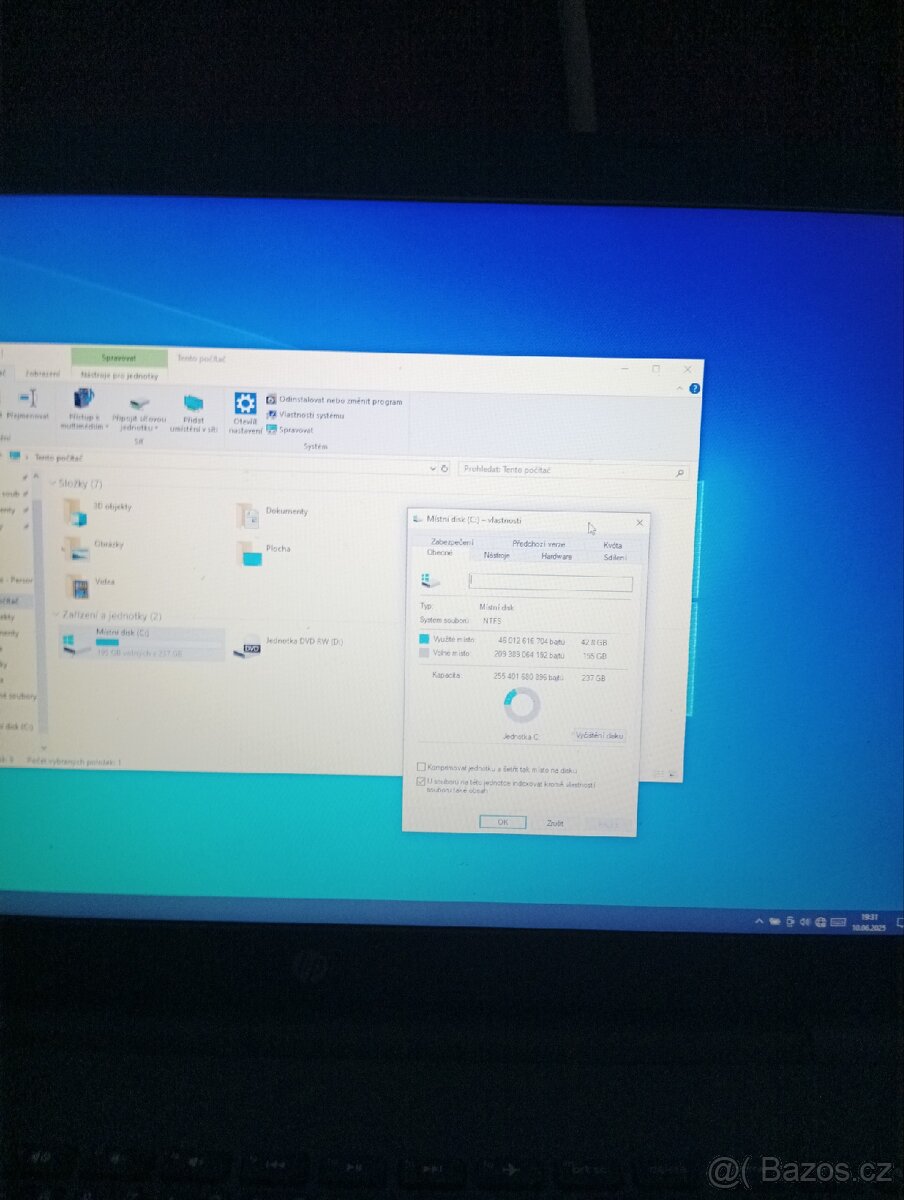Toggle Komprimovat jednotku checkbox
Viewport: 904px width, 1200px height.
[421, 767]
